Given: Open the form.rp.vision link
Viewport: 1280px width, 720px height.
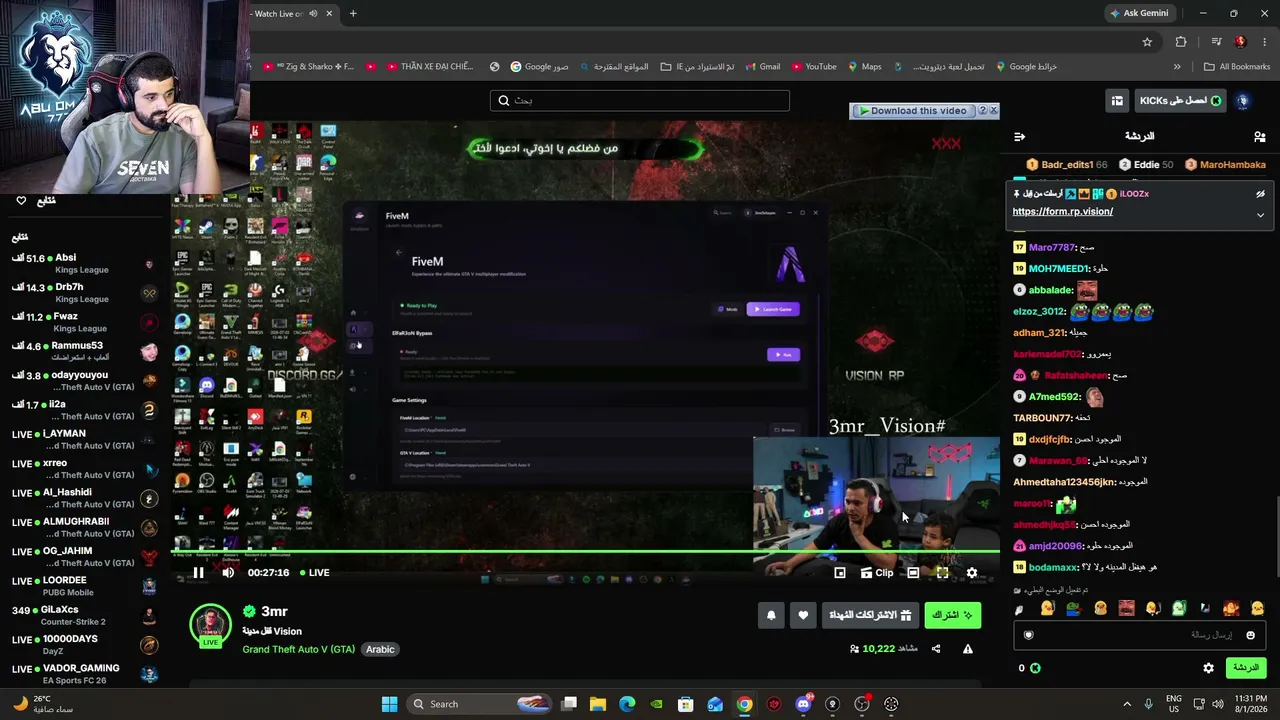Looking at the screenshot, I should tap(1062, 212).
